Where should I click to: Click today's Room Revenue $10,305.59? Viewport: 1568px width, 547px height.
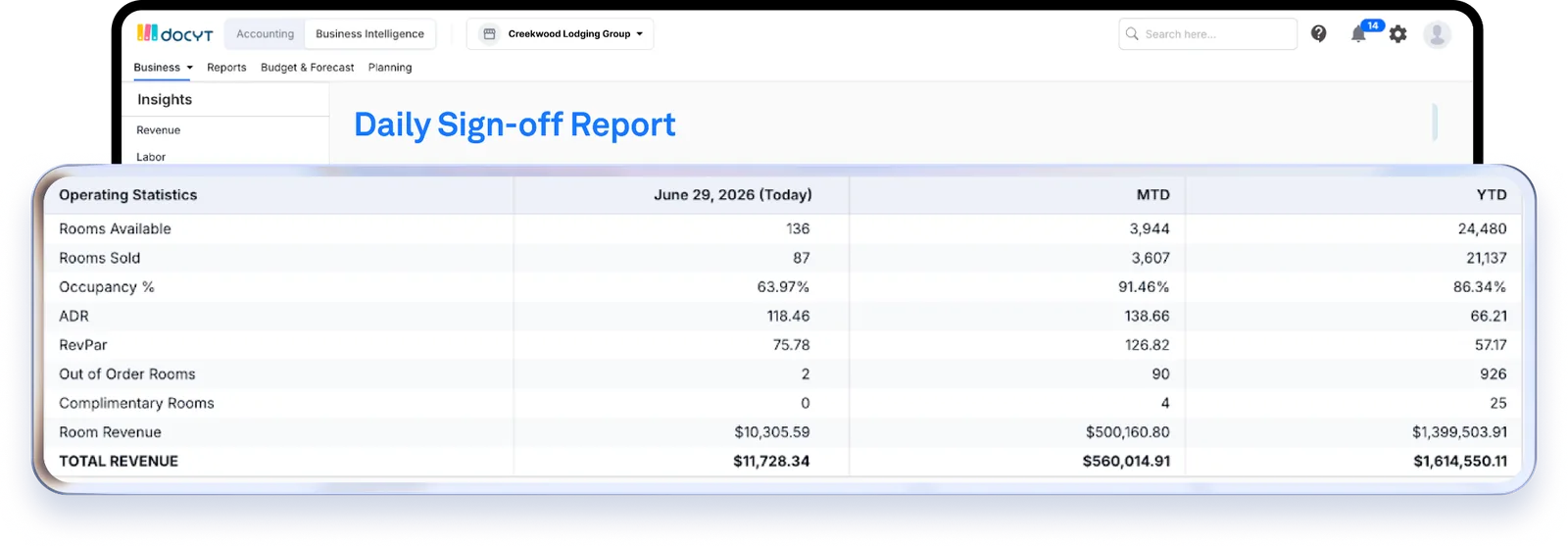[772, 432]
